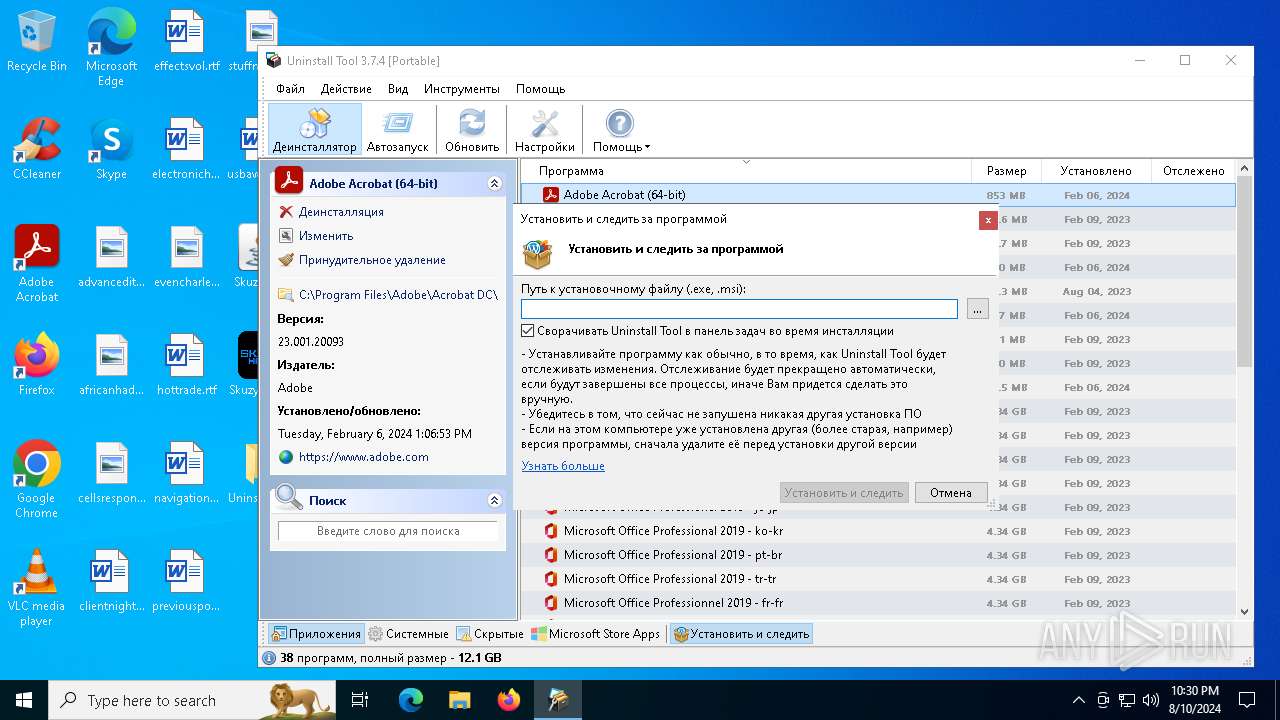This screenshot has width=1280, height=720.
Task: Click Деинсталляция in the side panel
Action: click(x=341, y=212)
